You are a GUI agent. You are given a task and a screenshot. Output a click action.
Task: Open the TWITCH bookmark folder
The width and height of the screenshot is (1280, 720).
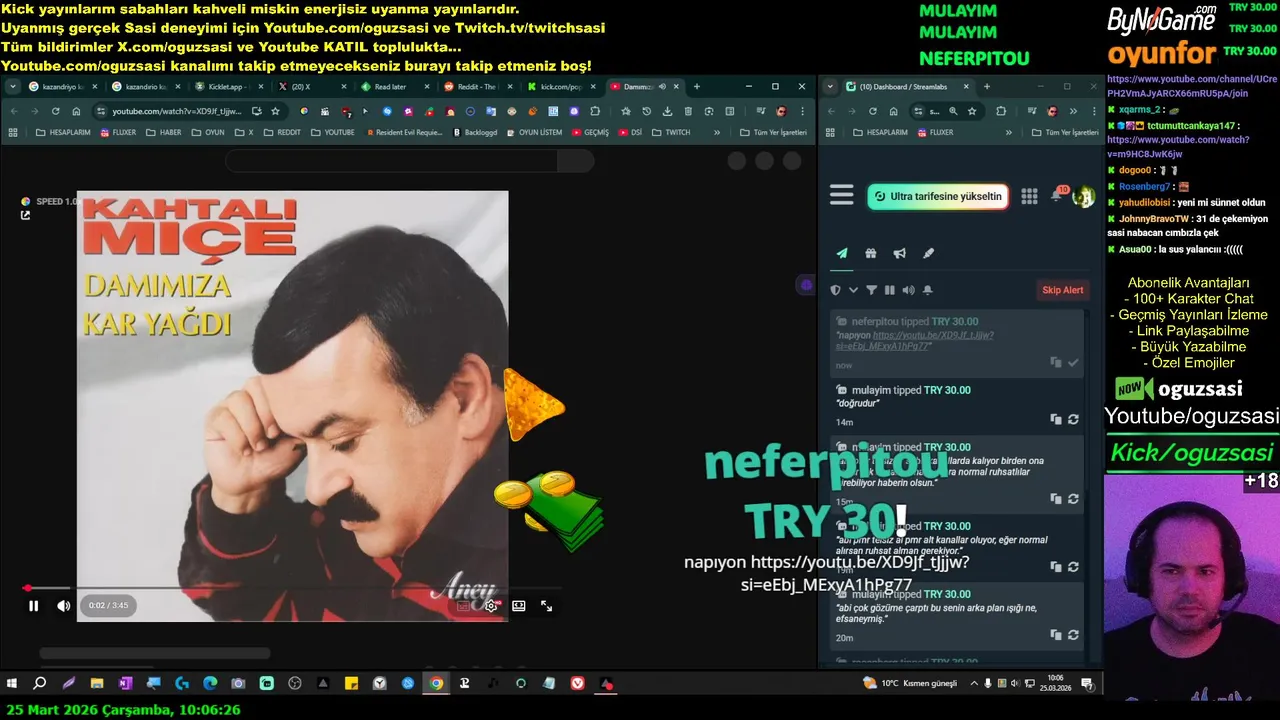(x=671, y=132)
